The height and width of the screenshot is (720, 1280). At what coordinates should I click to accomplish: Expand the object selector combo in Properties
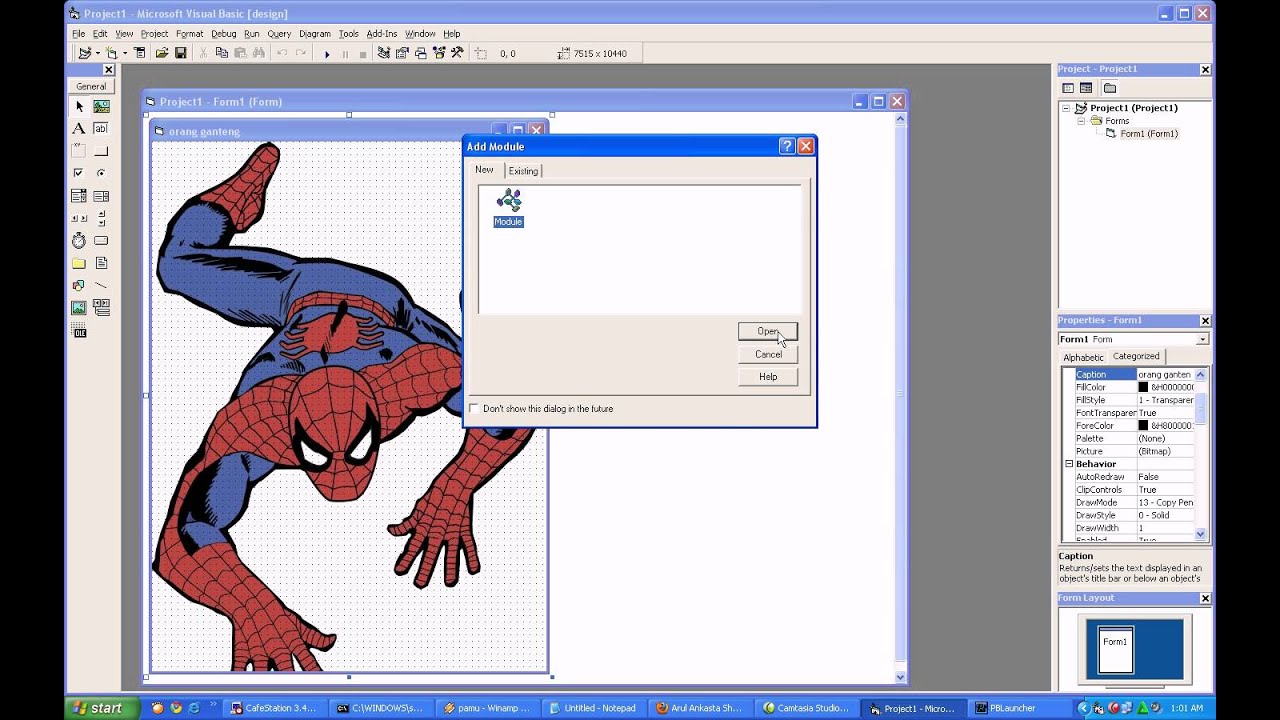point(1202,339)
